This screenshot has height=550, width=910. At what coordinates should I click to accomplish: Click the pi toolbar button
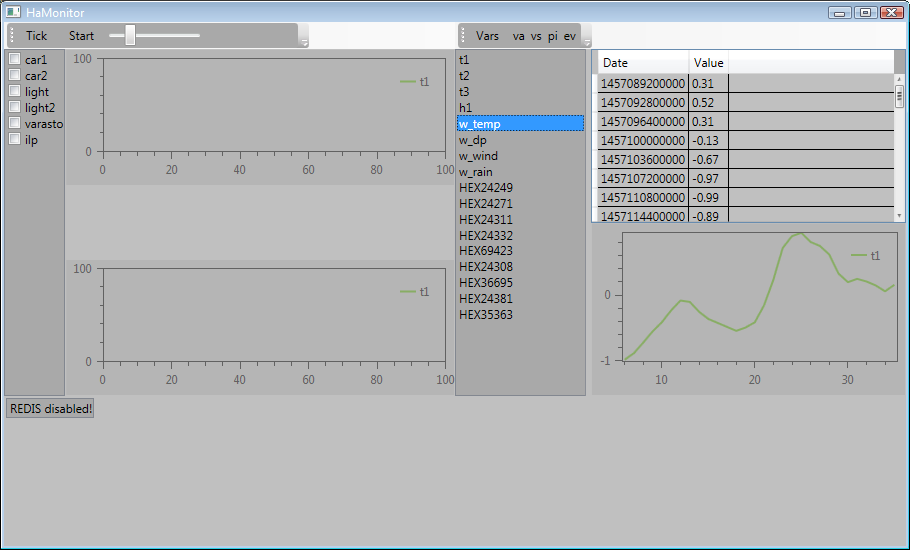pyautogui.click(x=552, y=36)
